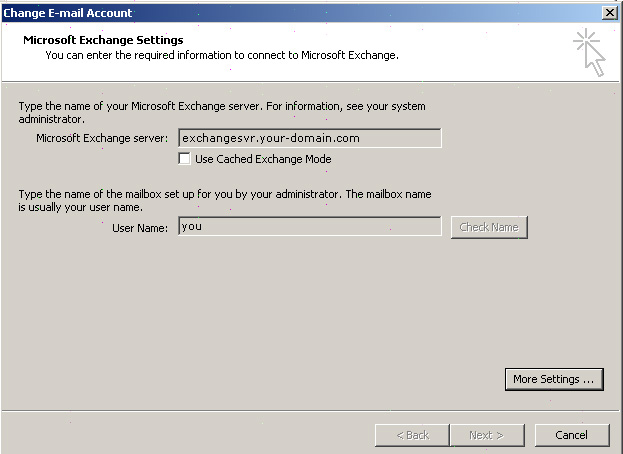Click the 'User Name:' label
The image size is (623, 454).
click(x=140, y=228)
